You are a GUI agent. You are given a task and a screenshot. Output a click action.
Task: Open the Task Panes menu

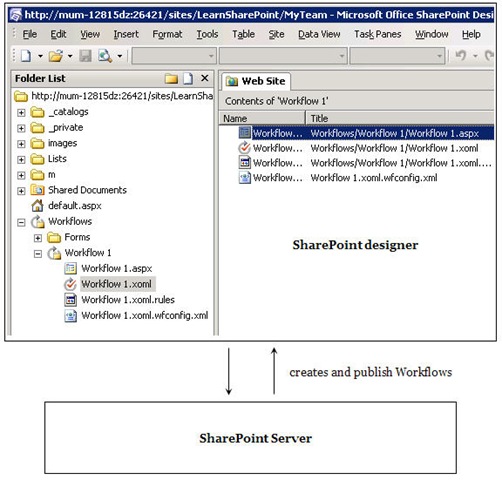click(x=377, y=34)
